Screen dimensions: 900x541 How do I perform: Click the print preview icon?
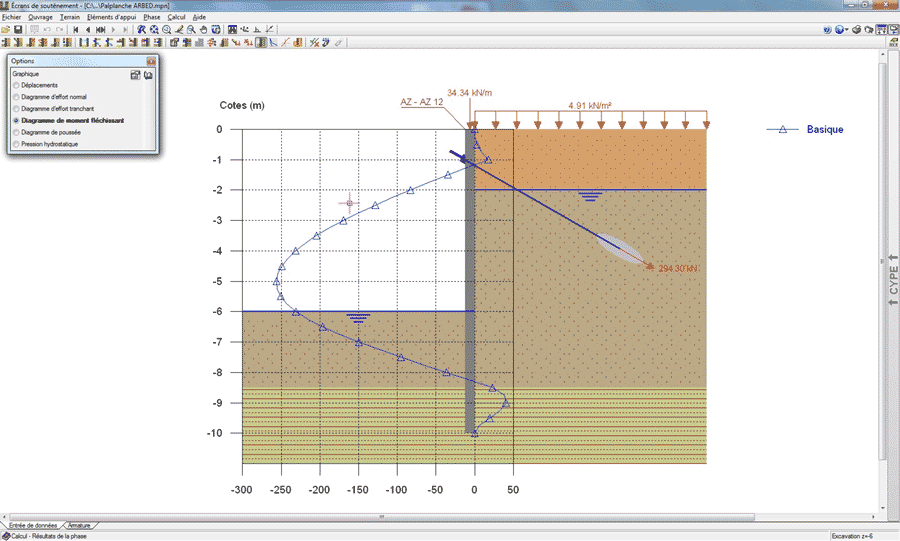pyautogui.click(x=869, y=30)
